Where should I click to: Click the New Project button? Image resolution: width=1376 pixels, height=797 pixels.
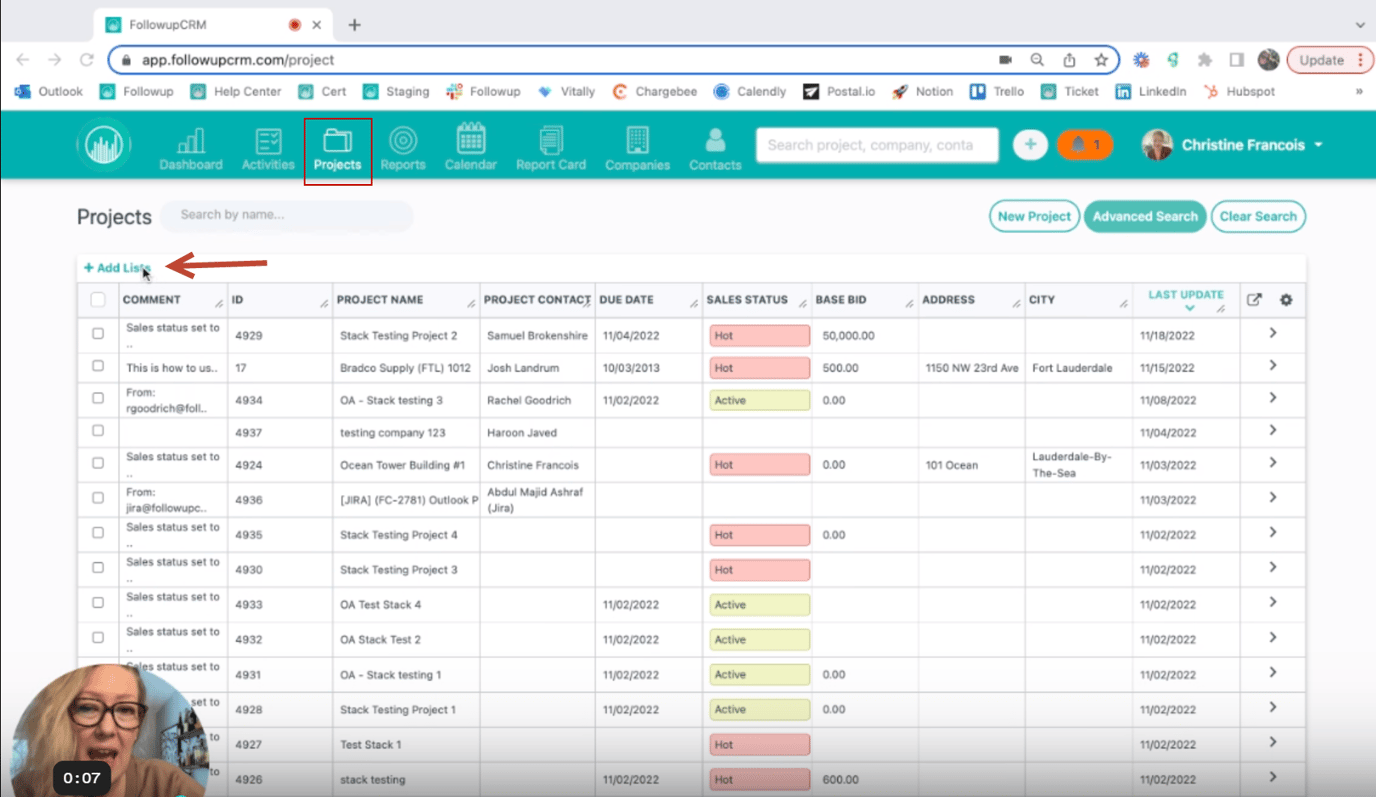pos(1034,216)
